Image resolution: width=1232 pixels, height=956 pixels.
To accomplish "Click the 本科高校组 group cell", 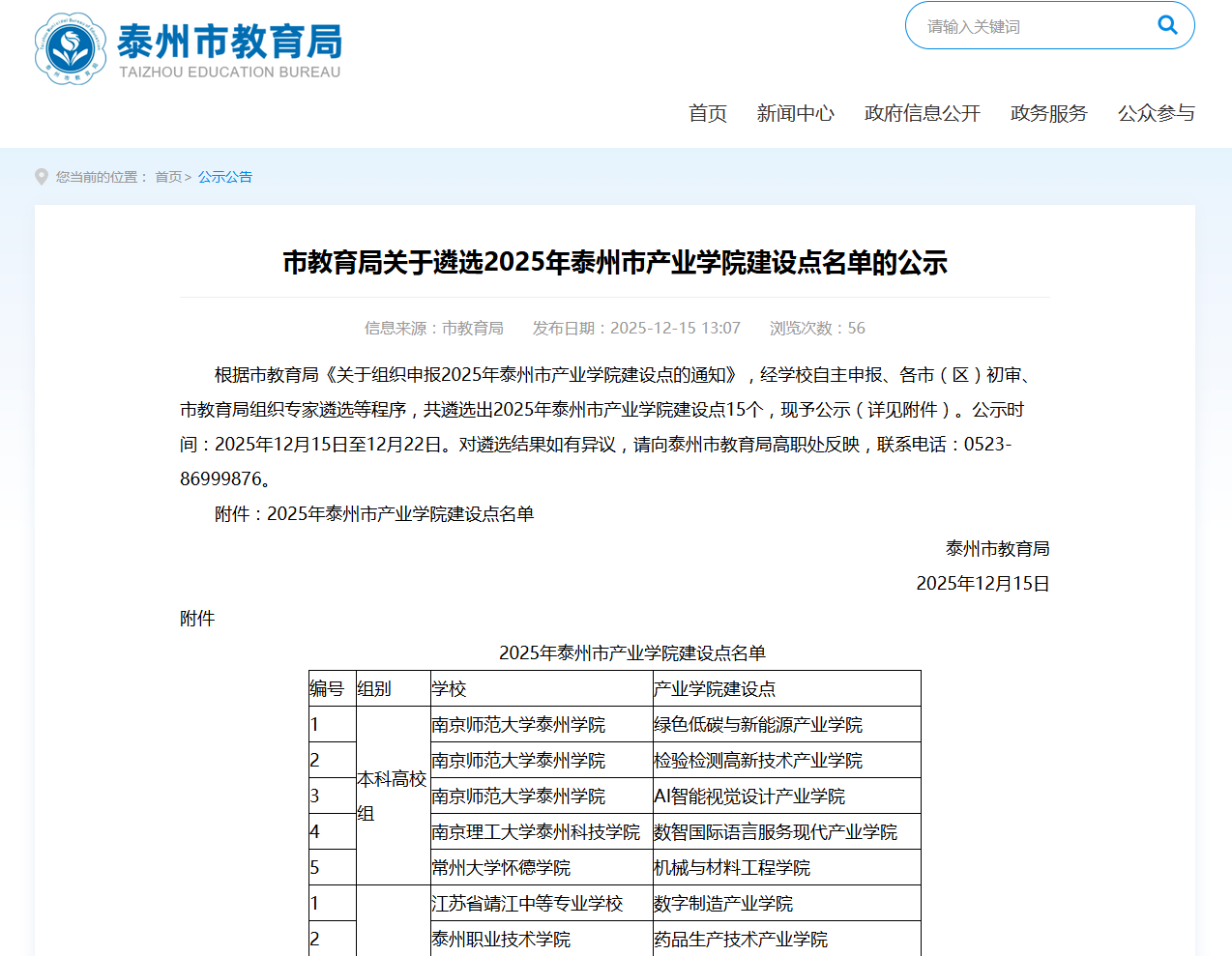I will coord(392,796).
